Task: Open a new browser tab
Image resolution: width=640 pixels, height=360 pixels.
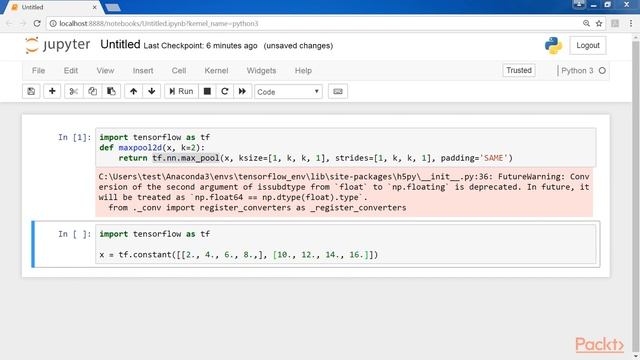Action: pyautogui.click(x=113, y=7)
